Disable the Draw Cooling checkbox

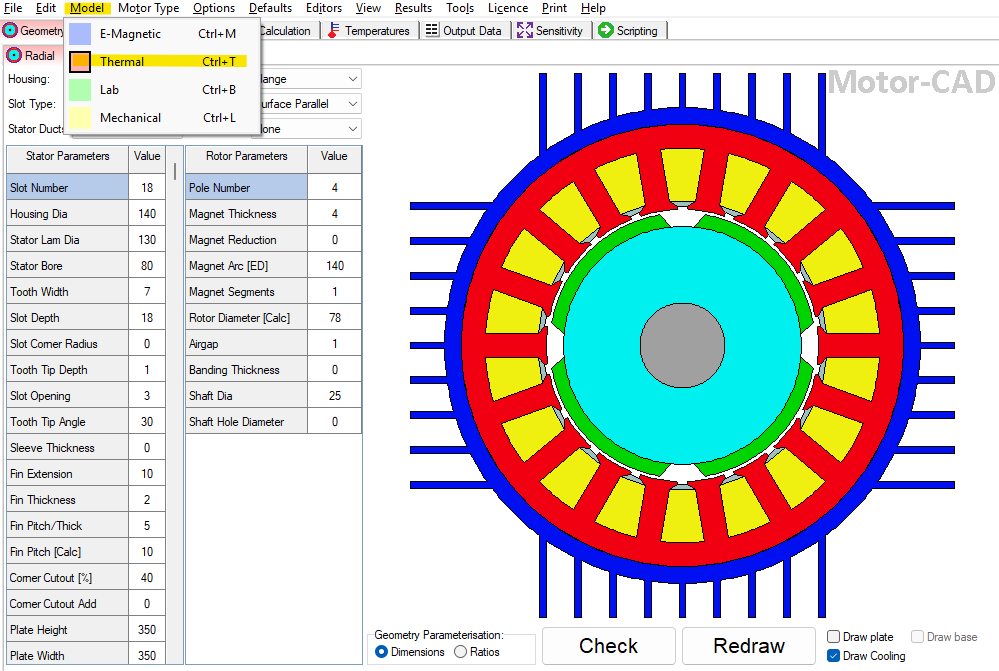pyautogui.click(x=831, y=656)
